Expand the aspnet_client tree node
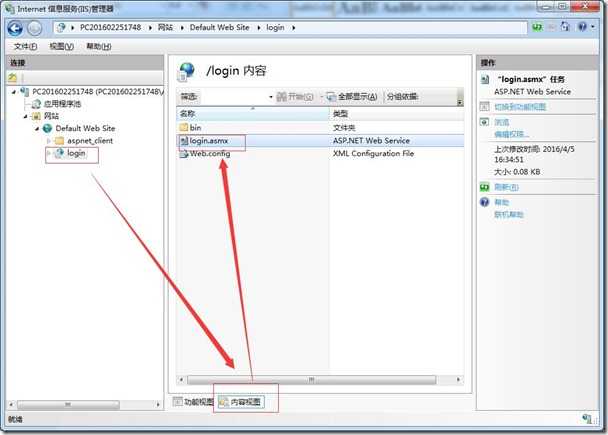608x435 pixels. [x=49, y=141]
